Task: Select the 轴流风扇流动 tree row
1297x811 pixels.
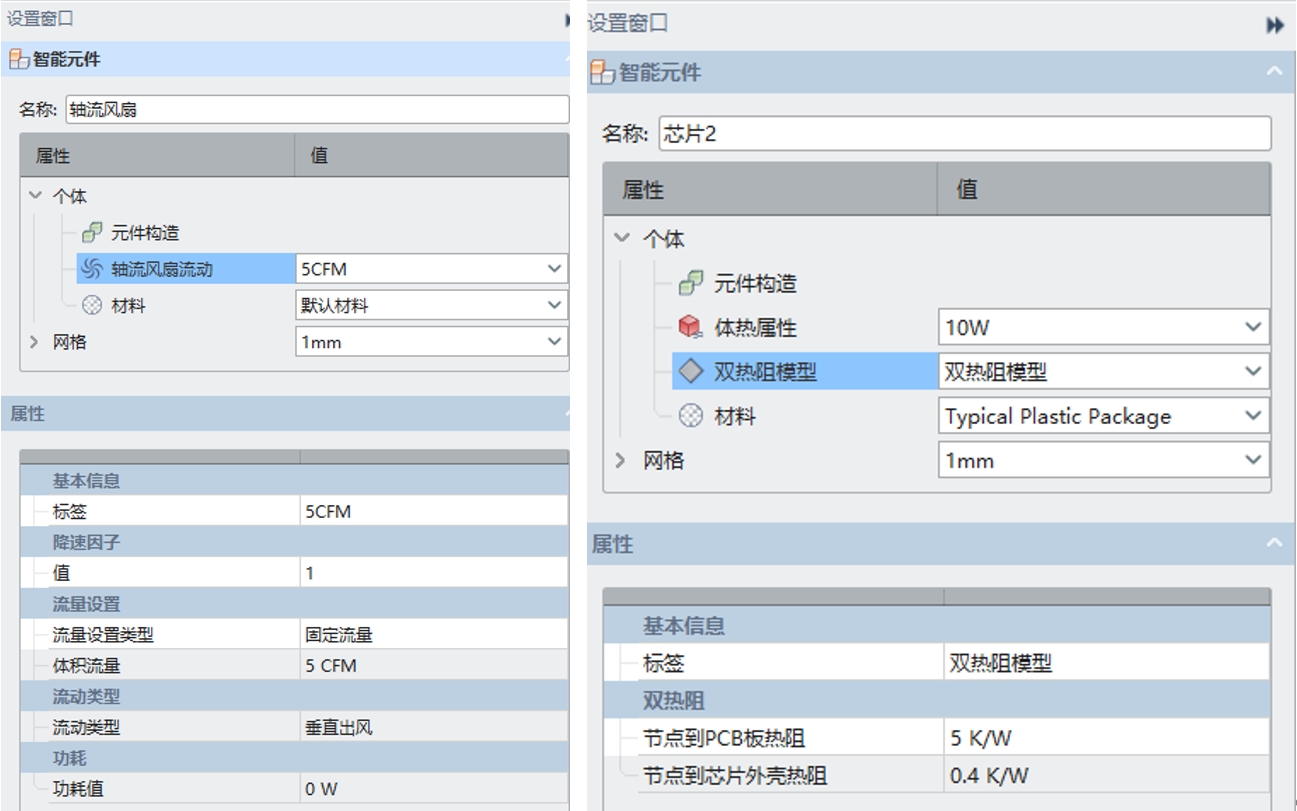Action: [186, 269]
